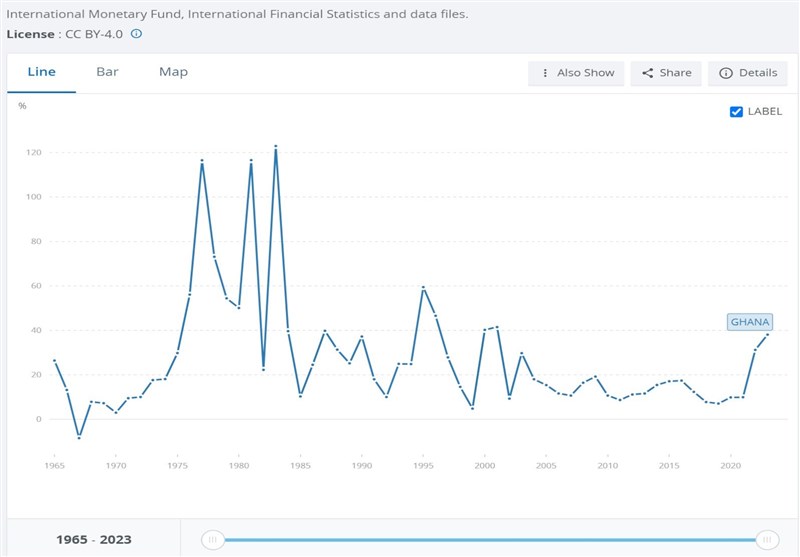
Task: Click the three-dot icon in Also Show
Action: point(545,73)
